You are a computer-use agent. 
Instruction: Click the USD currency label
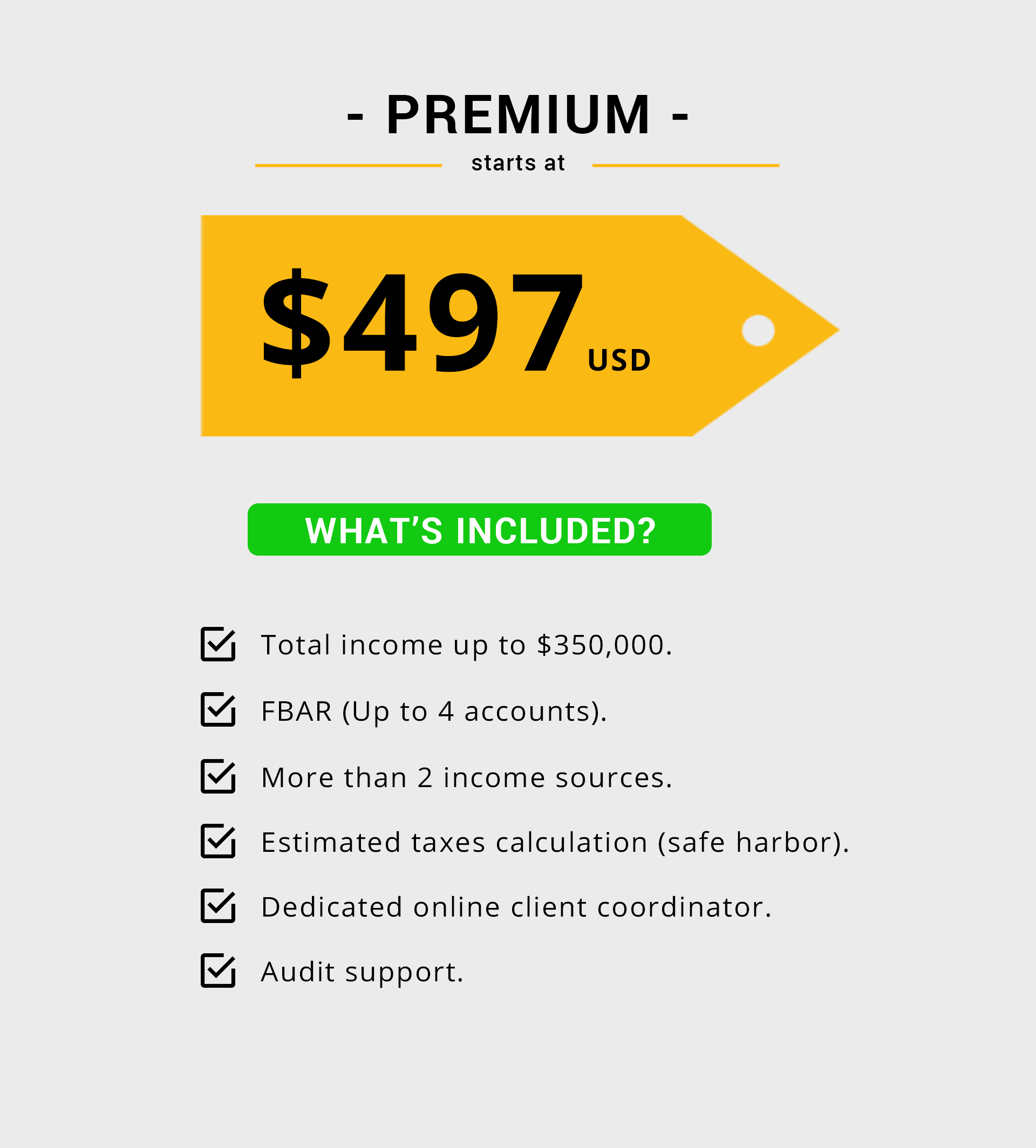[x=619, y=360]
